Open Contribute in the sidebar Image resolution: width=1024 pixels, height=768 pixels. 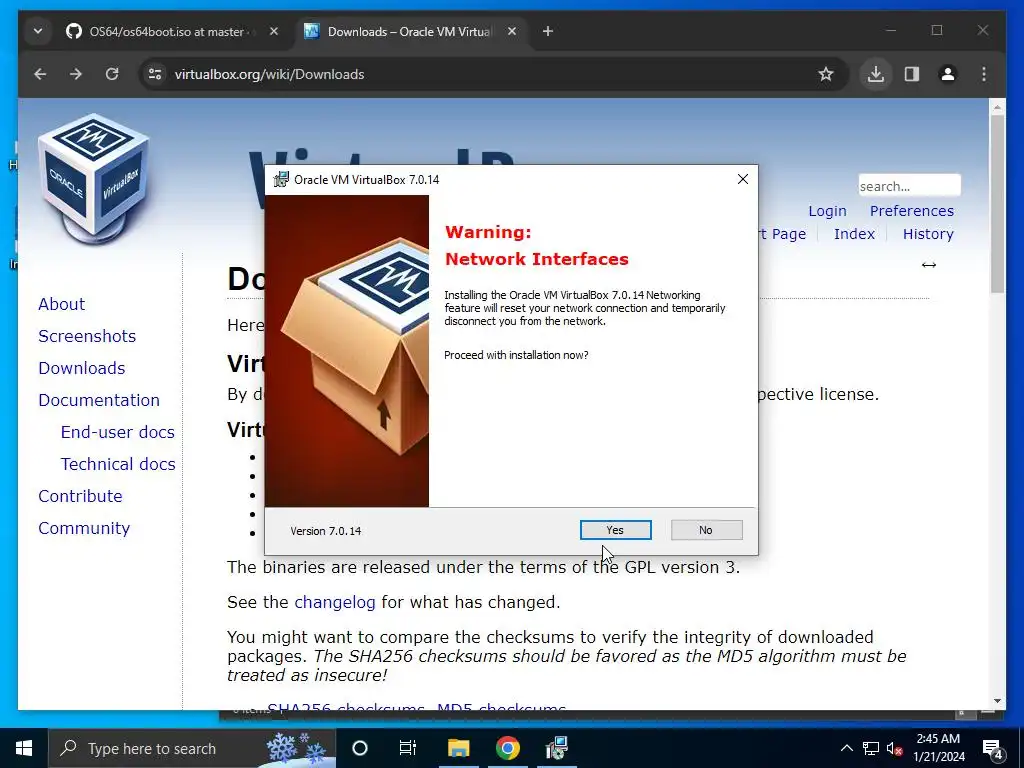[x=80, y=496]
